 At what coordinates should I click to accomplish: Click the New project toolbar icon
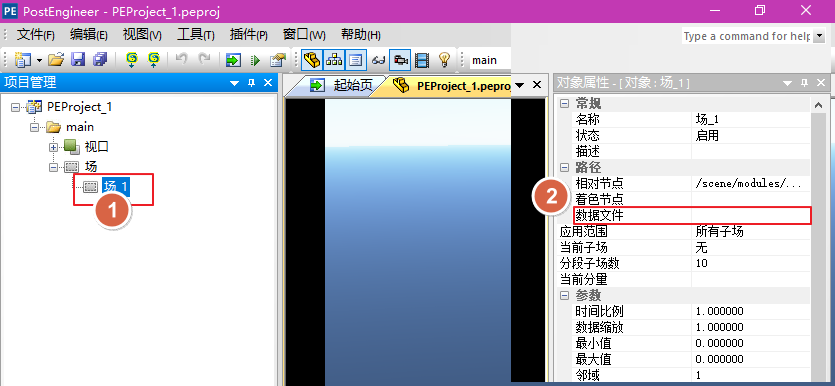pos(22,60)
